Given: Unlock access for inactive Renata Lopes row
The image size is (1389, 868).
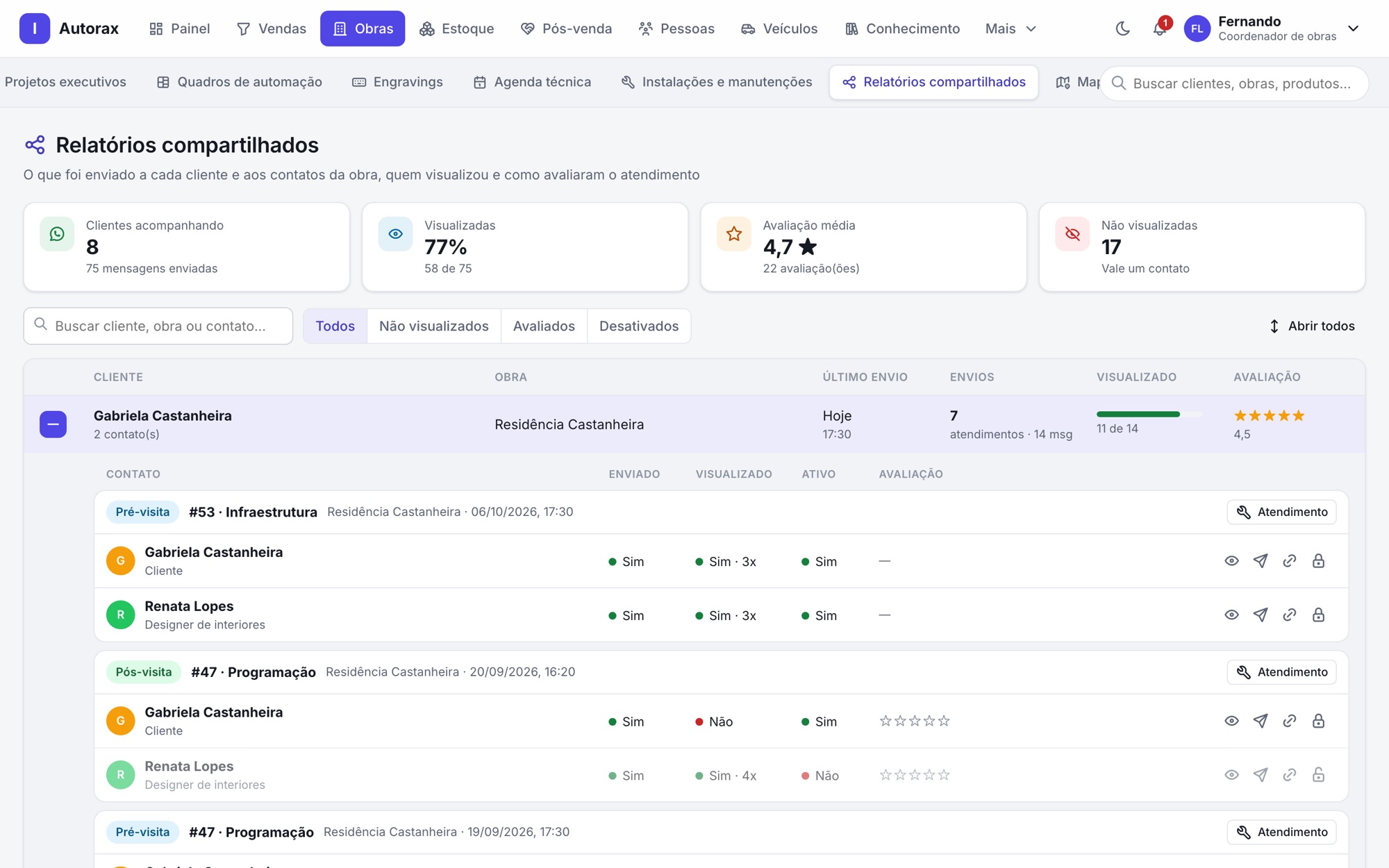Looking at the screenshot, I should 1318,774.
